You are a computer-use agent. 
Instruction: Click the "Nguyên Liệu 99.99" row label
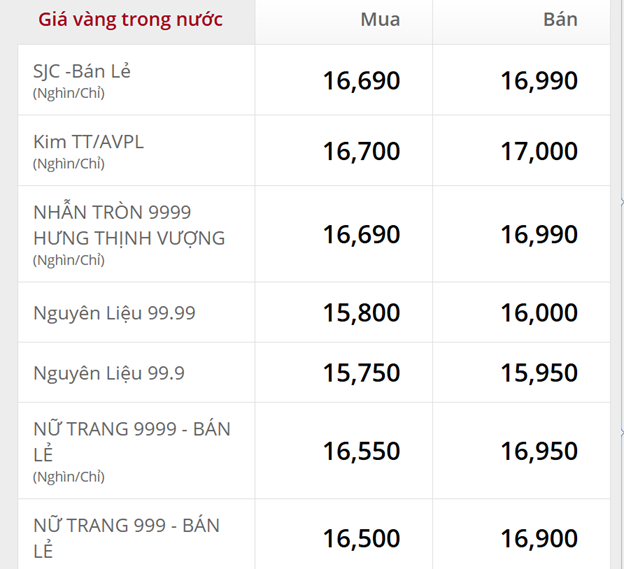[114, 313]
